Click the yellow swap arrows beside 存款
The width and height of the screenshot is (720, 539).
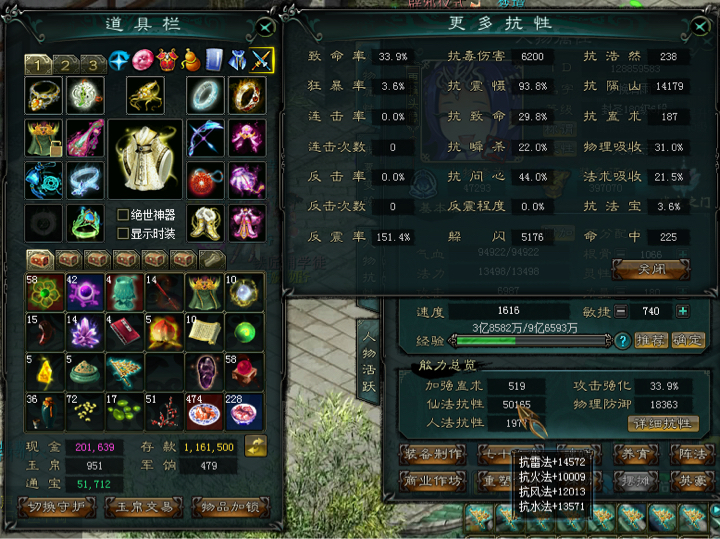pos(256,446)
